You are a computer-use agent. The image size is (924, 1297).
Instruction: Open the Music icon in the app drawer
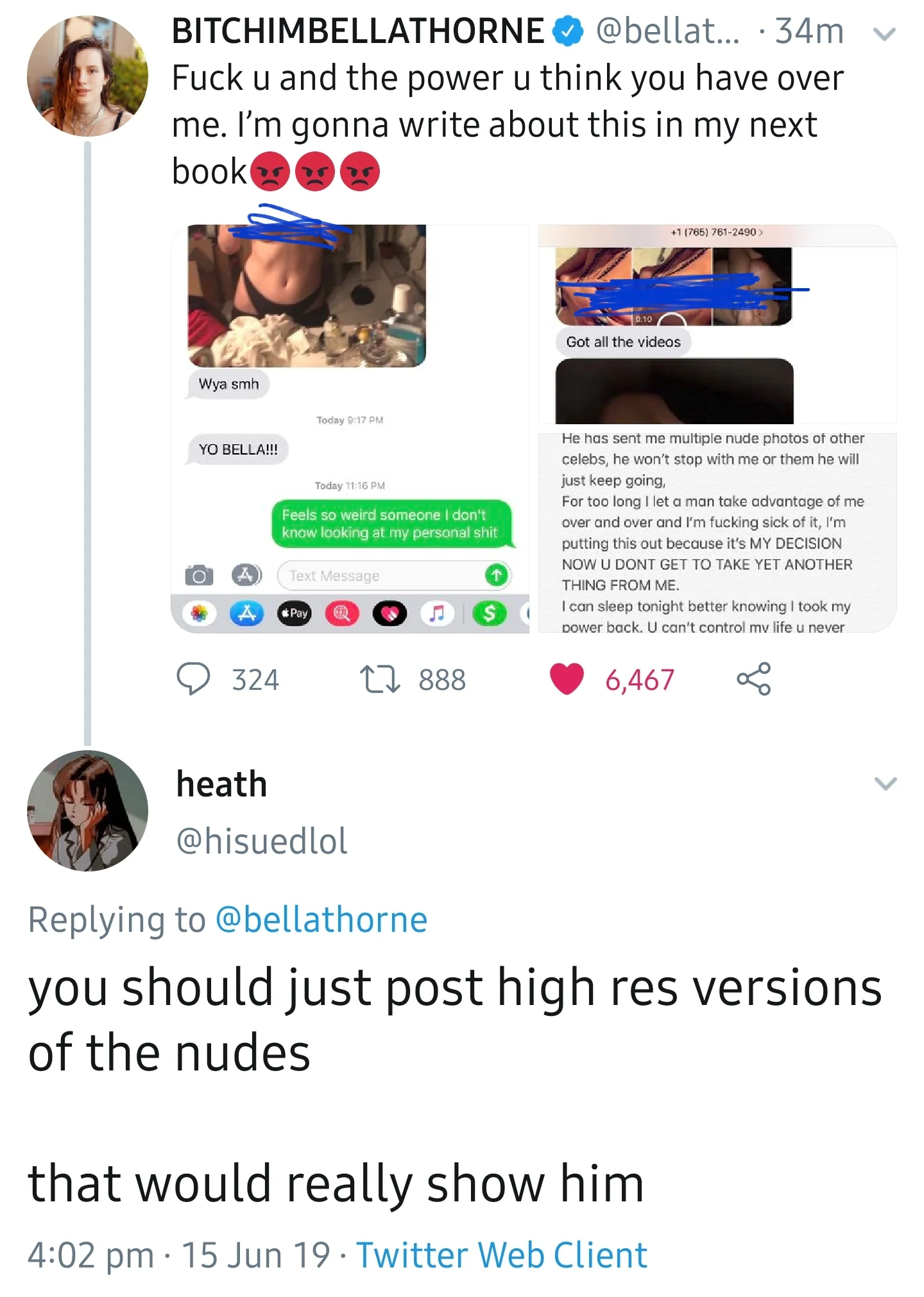tap(438, 613)
